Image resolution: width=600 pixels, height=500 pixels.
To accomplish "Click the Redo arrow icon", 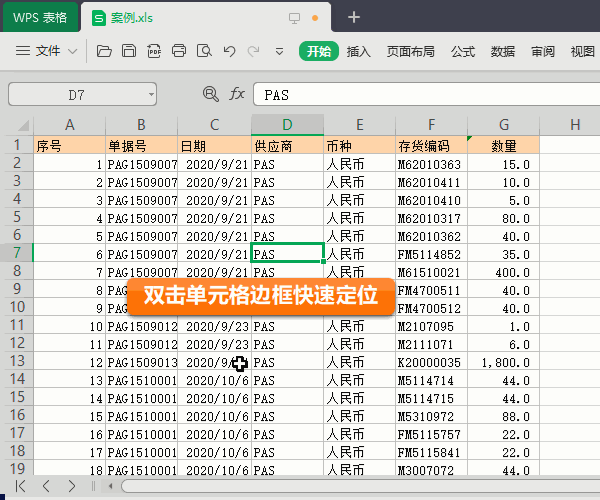I will pyautogui.click(x=254, y=51).
